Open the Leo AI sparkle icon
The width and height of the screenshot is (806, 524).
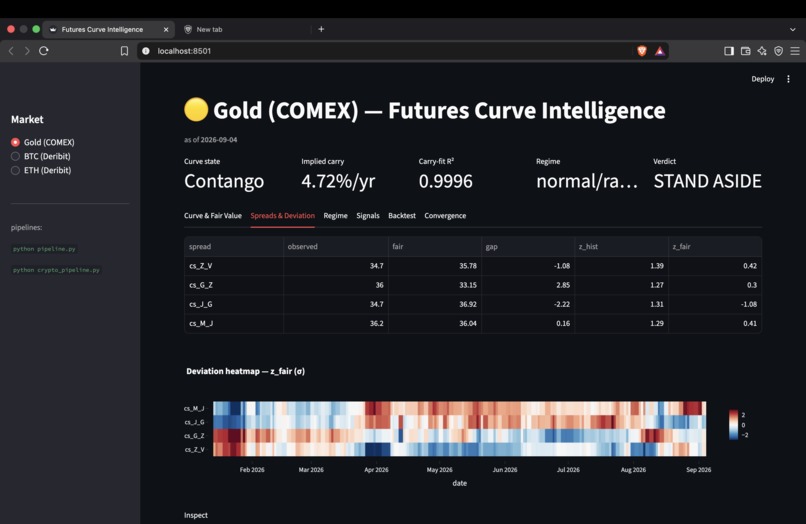[762, 51]
